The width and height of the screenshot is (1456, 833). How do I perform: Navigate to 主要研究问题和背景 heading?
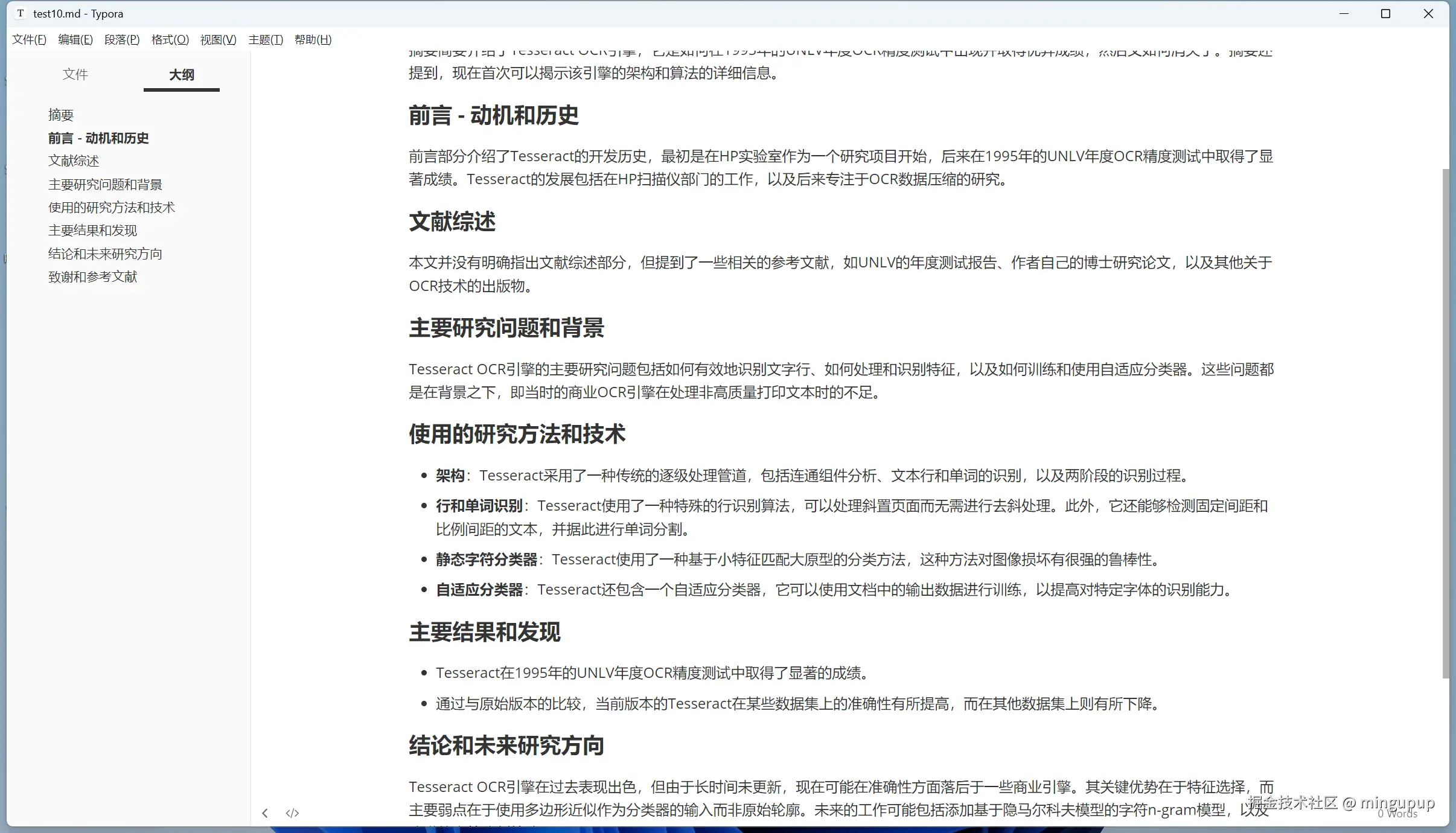105,184
